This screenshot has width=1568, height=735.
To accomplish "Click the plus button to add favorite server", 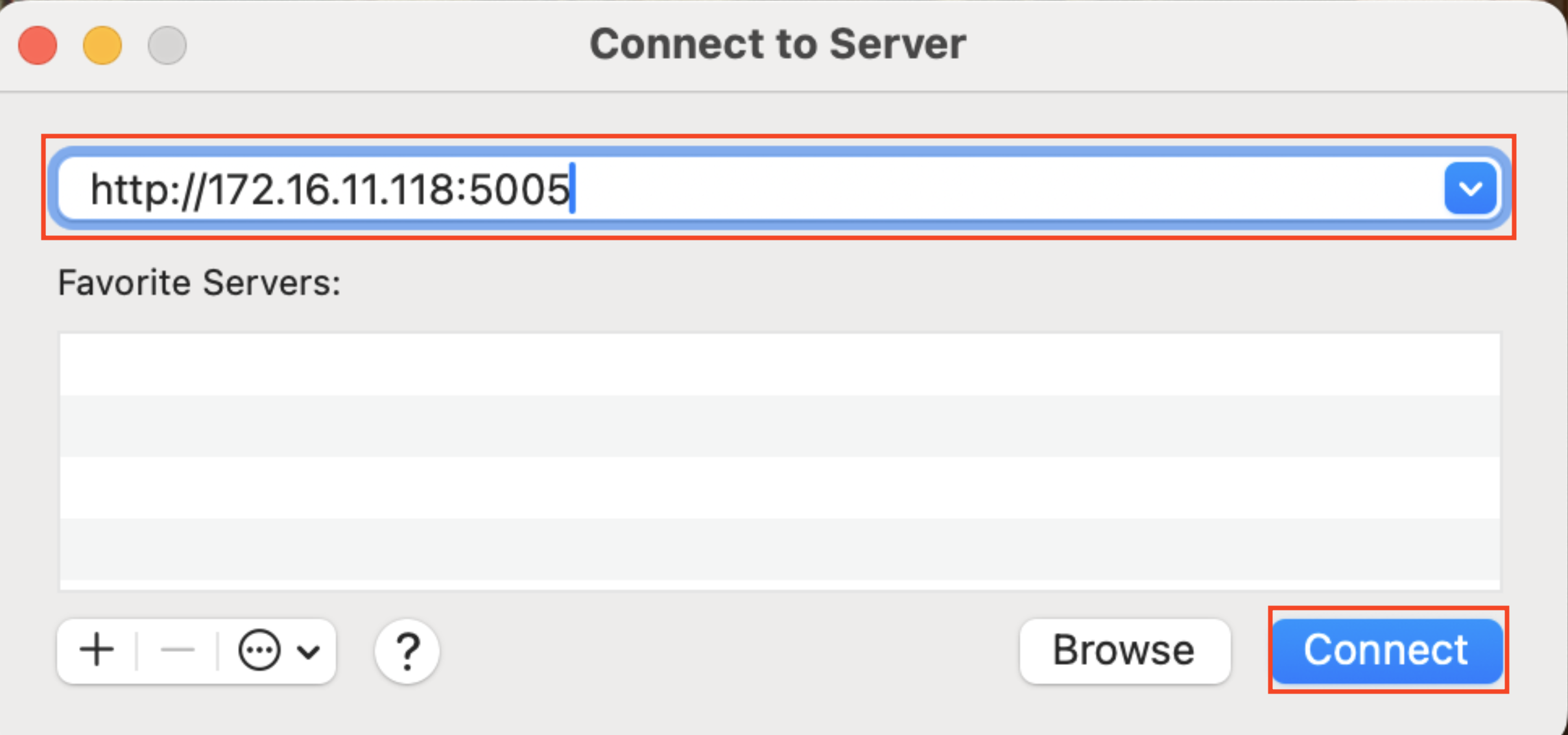I will [x=97, y=650].
